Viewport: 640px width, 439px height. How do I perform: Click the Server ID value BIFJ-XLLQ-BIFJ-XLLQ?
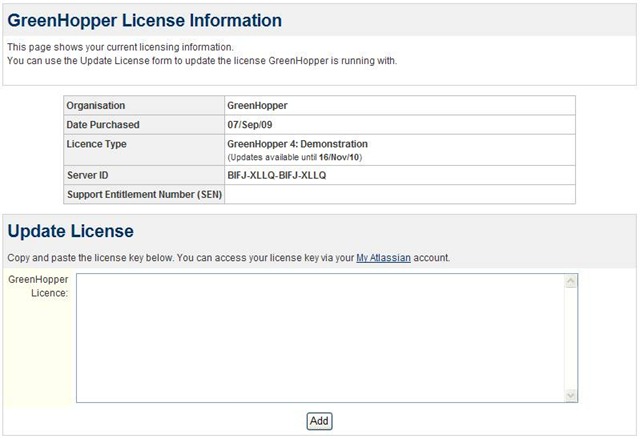point(277,175)
